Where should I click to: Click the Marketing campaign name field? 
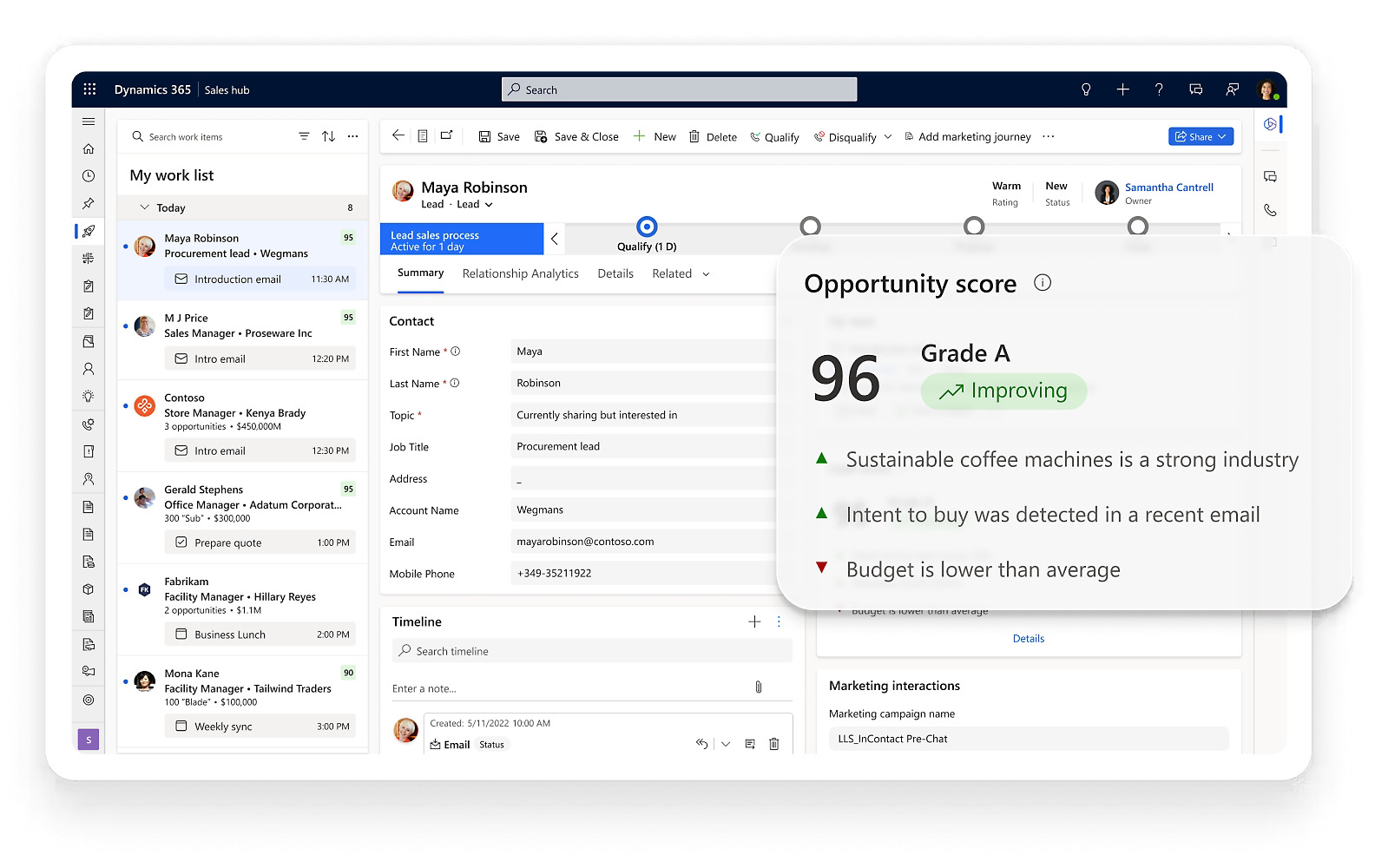[1029, 739]
